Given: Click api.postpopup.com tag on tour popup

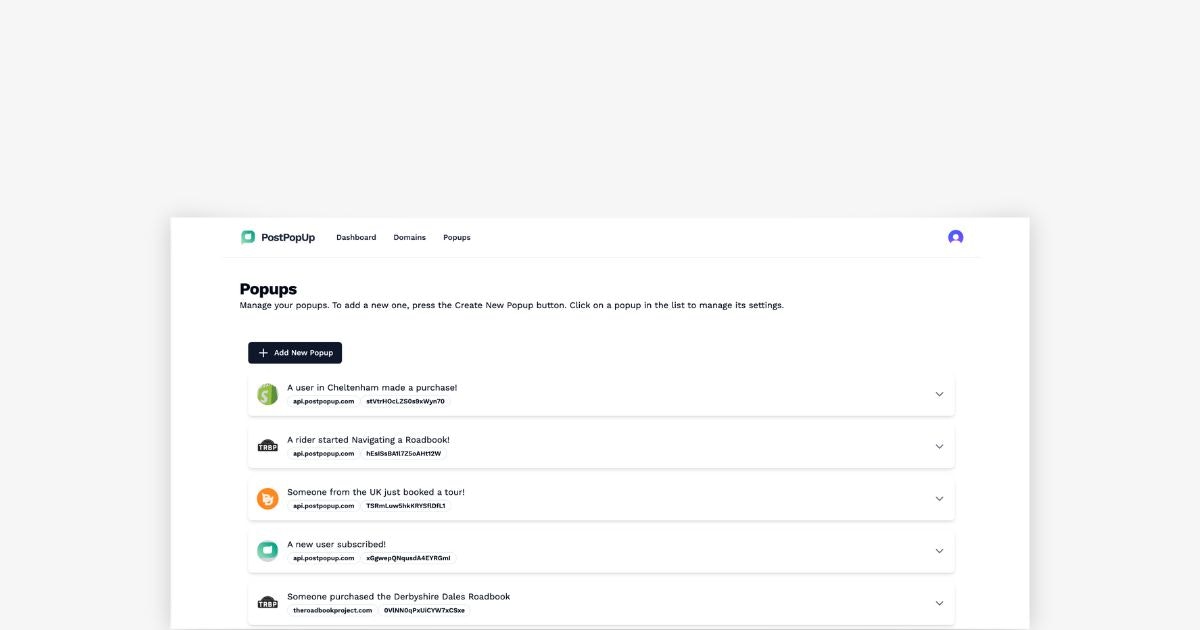Looking at the screenshot, I should (323, 506).
